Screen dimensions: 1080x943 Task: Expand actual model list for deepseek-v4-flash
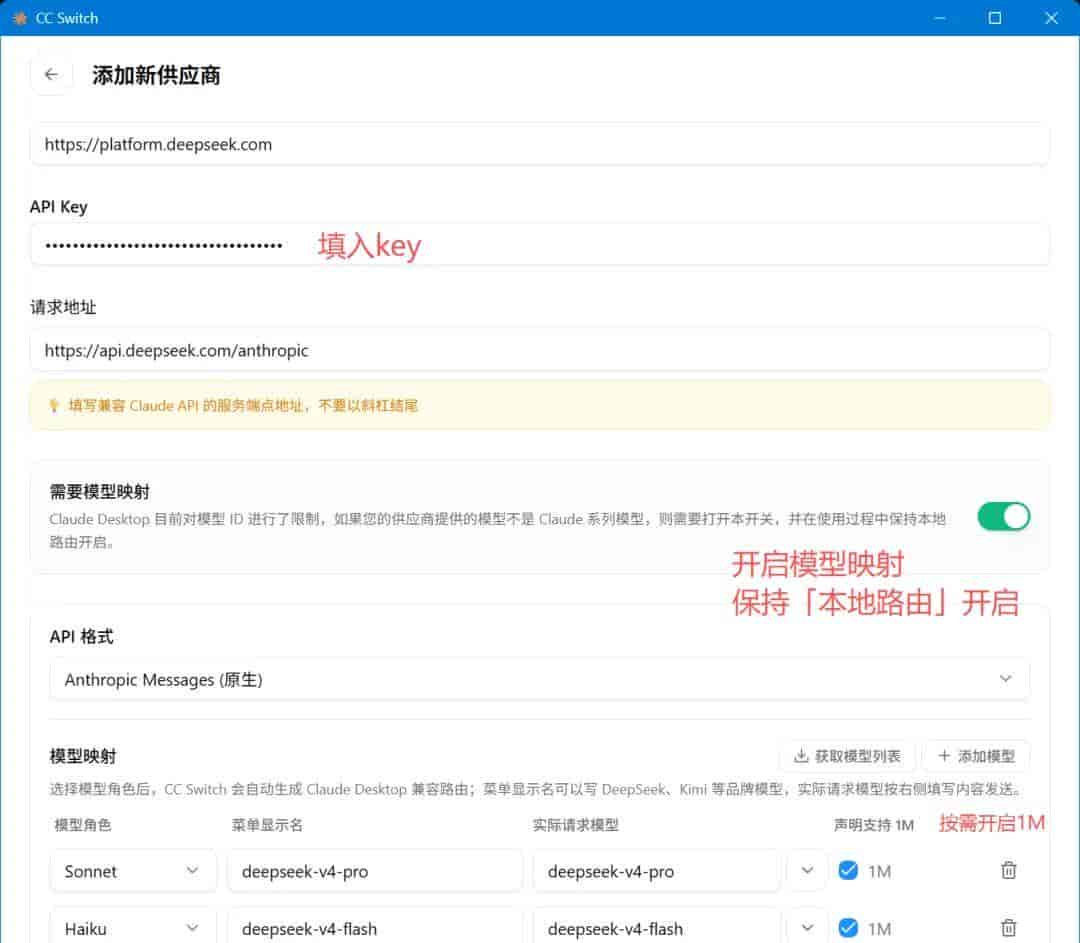(x=807, y=928)
